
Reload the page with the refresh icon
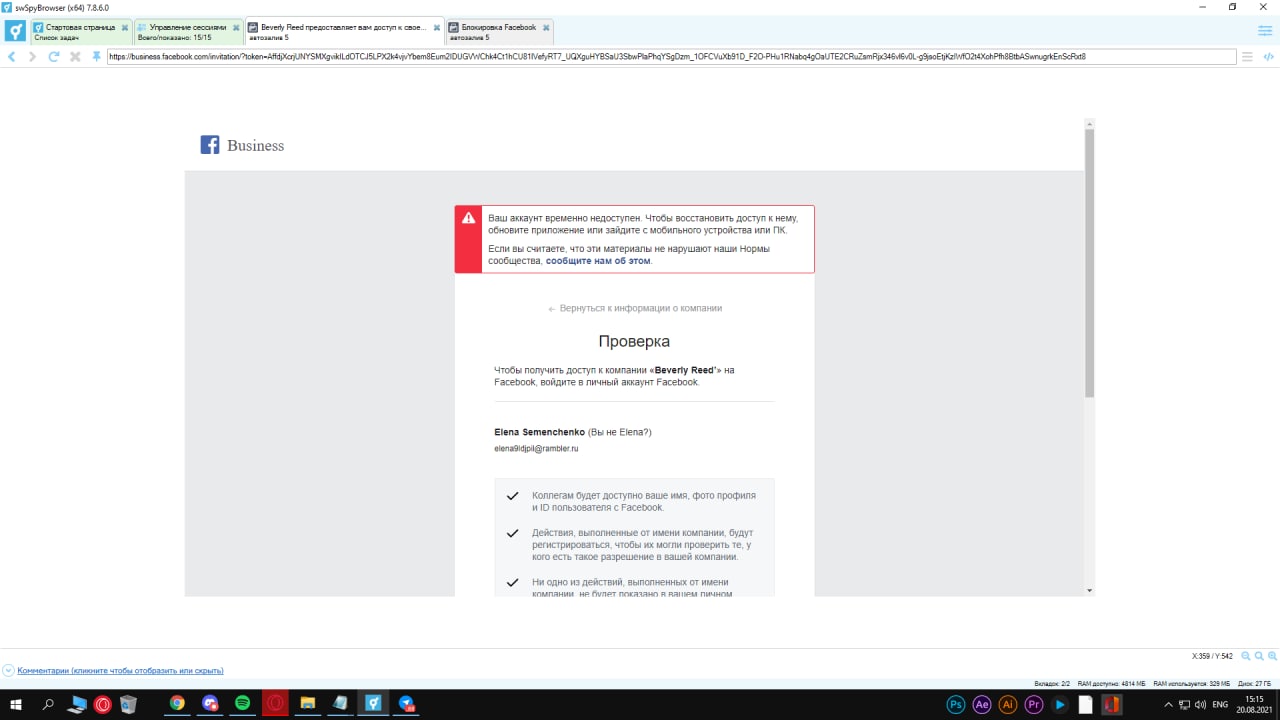pos(54,57)
